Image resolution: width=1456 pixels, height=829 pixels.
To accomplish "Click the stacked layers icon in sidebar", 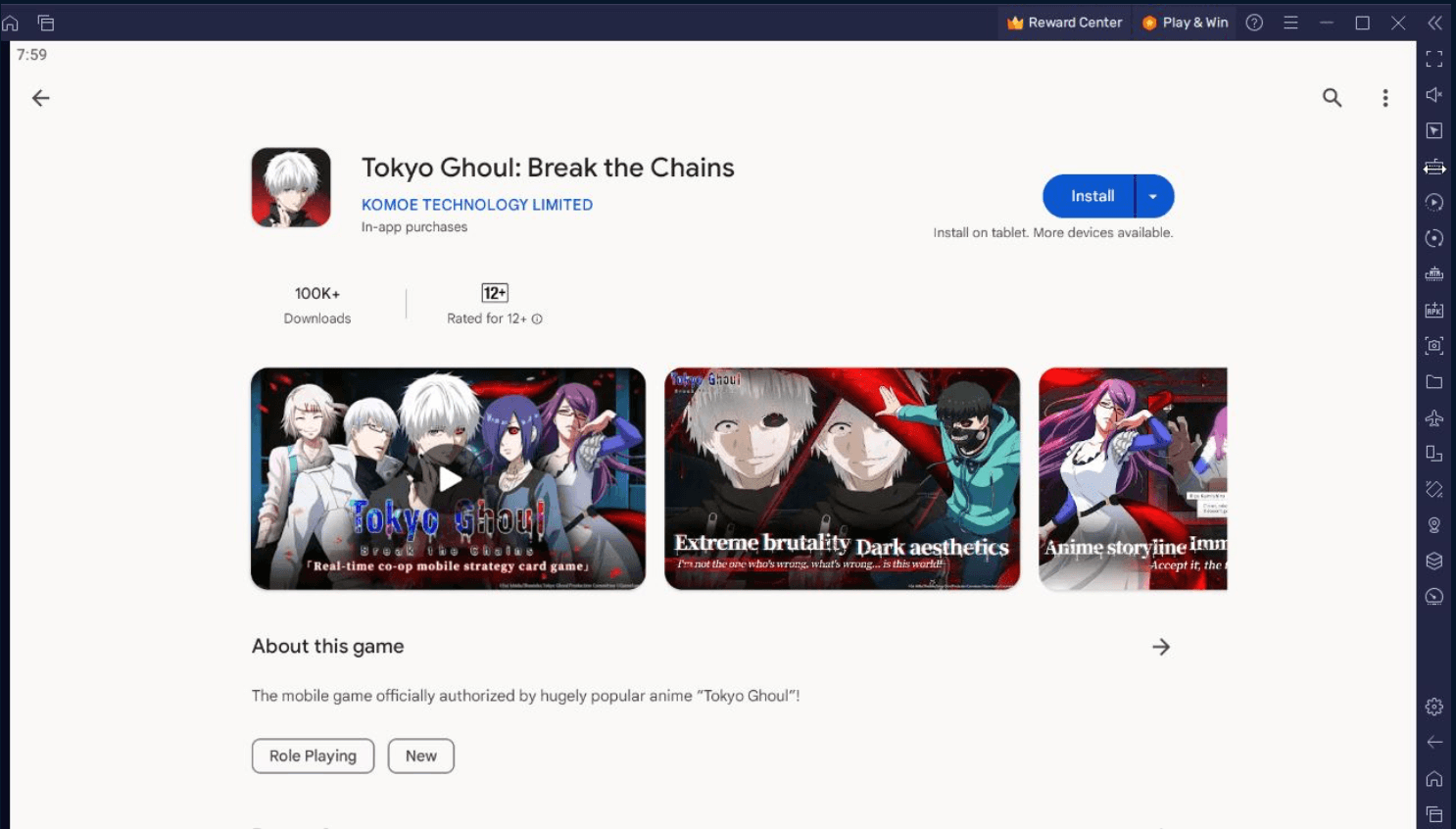I will (x=1434, y=561).
